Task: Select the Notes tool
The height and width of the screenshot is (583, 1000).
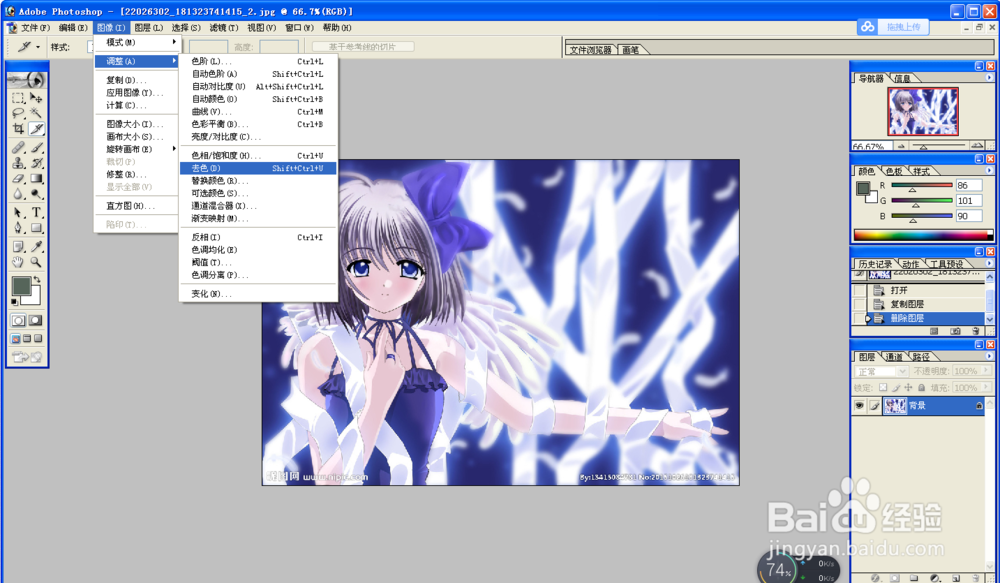Action: tap(18, 246)
